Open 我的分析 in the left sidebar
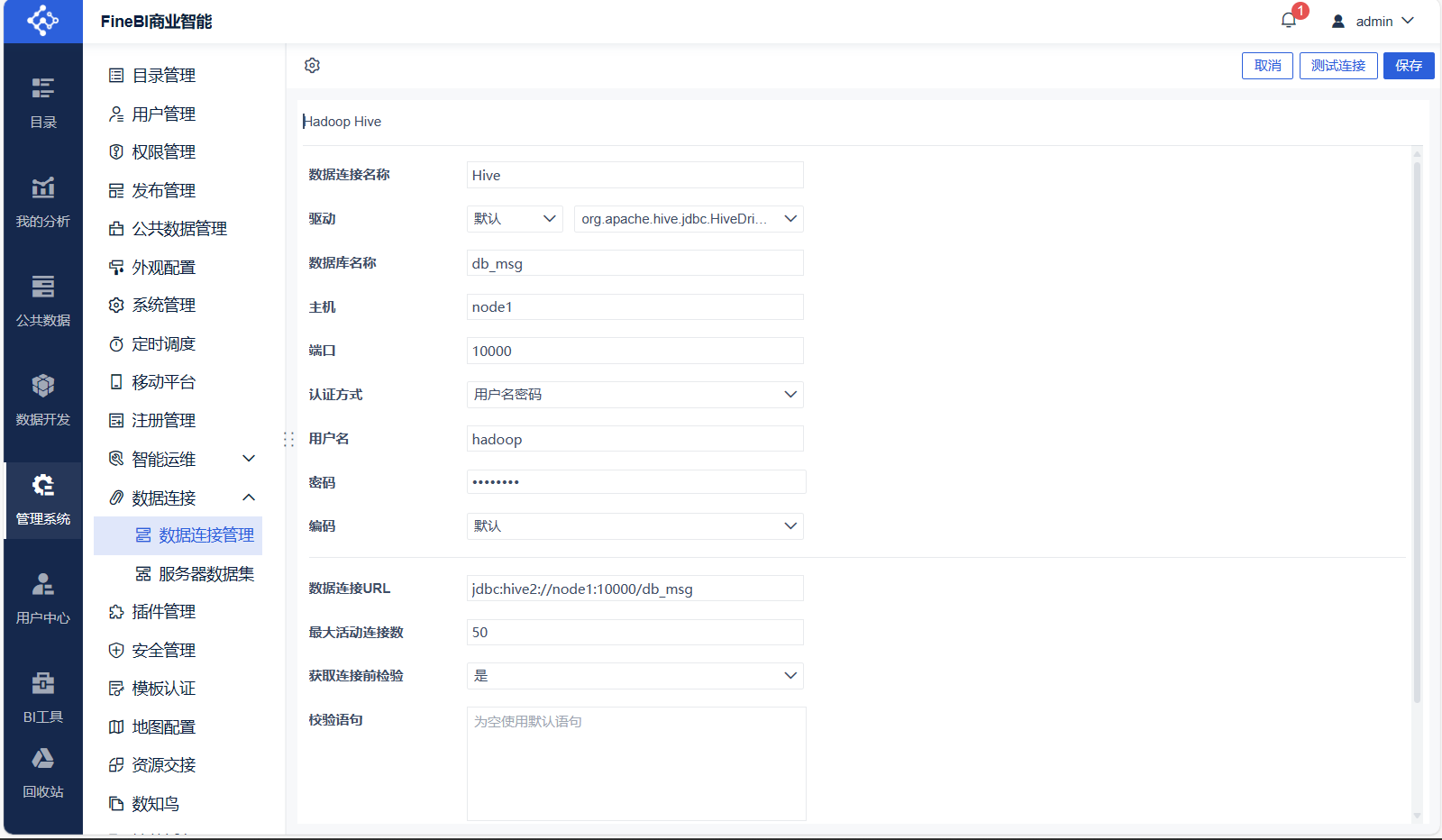Viewport: 1442px width, 840px height. [43, 202]
